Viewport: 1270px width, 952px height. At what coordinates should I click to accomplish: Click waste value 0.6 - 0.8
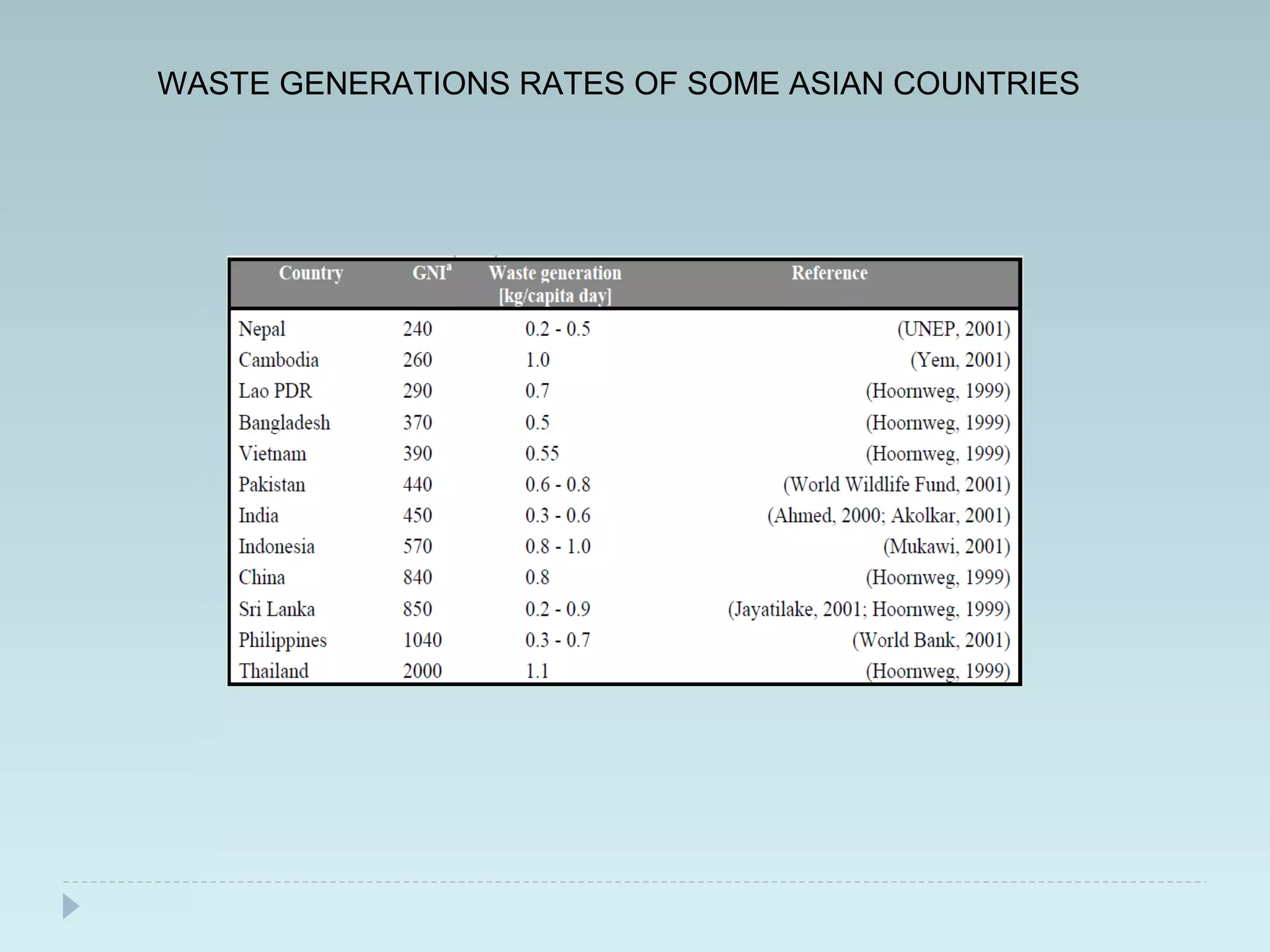pyautogui.click(x=557, y=485)
